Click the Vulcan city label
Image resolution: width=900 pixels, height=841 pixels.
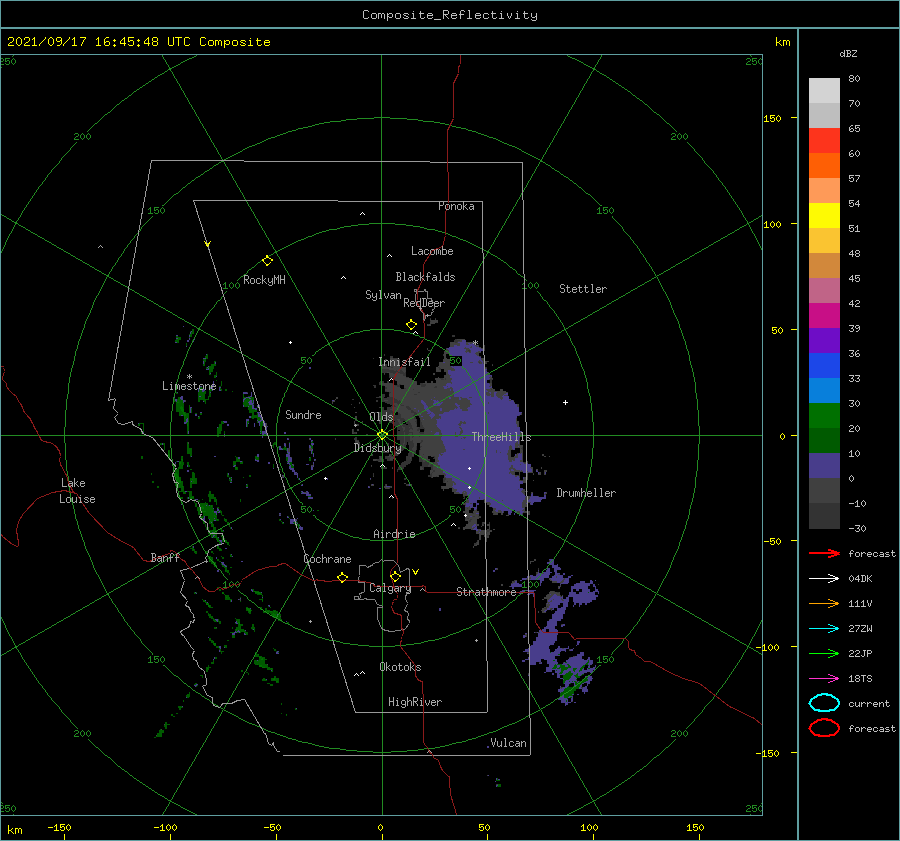click(509, 743)
